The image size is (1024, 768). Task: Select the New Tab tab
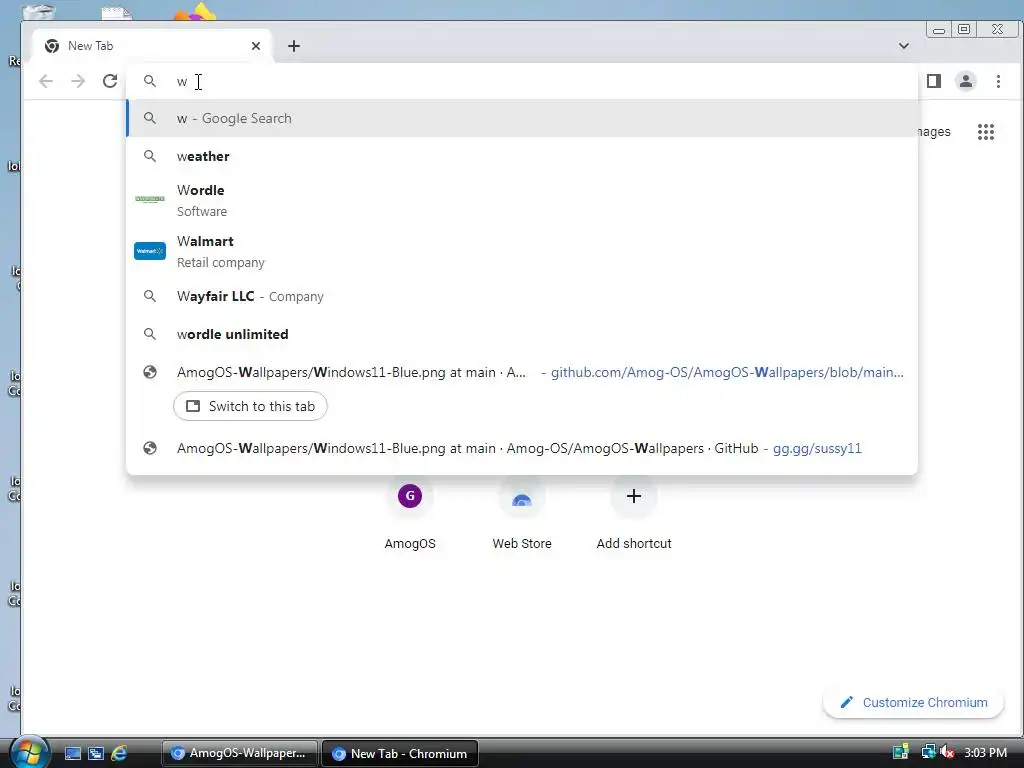pos(152,46)
